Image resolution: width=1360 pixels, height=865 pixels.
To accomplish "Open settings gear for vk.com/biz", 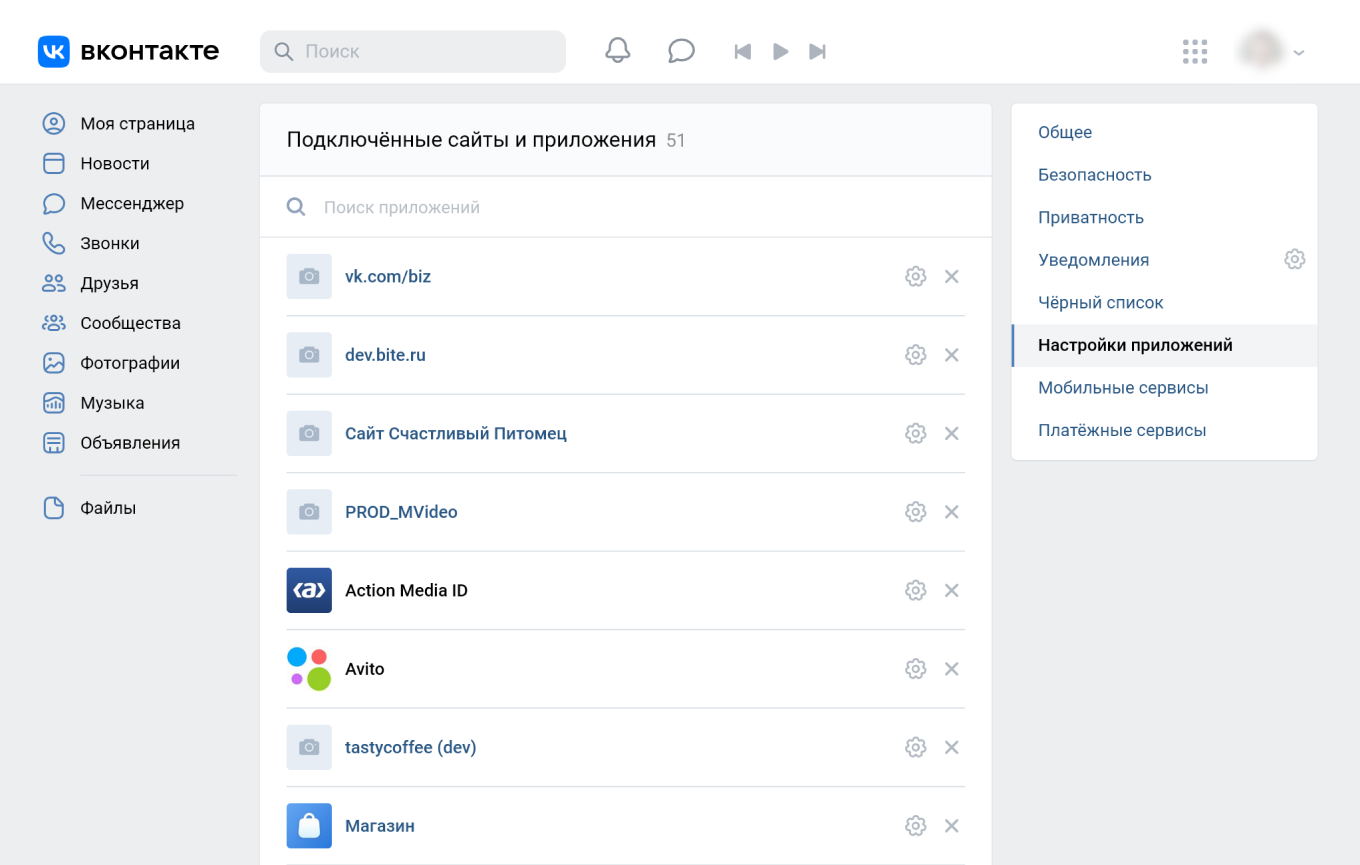I will coord(915,277).
